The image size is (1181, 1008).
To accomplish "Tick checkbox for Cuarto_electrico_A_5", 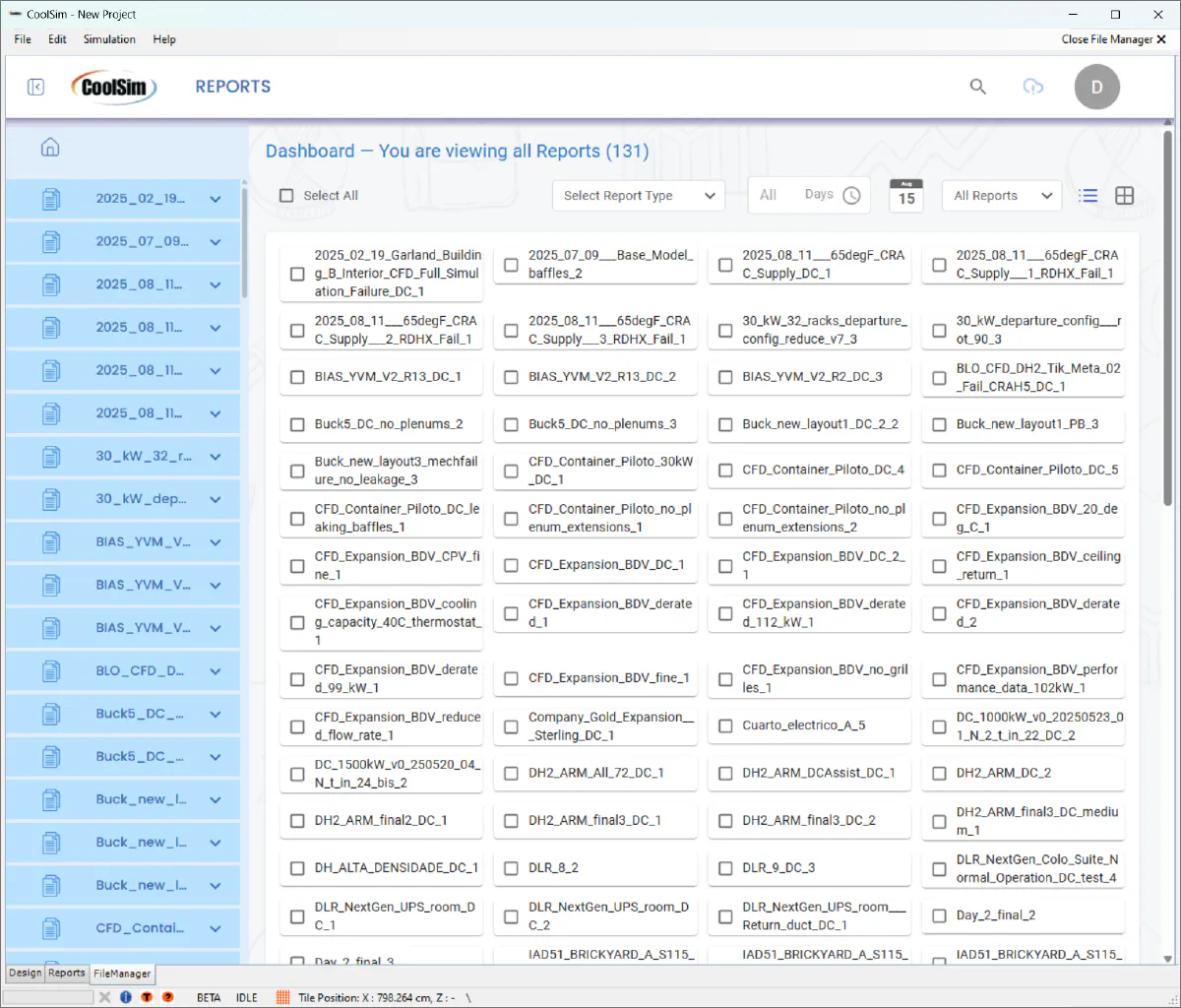I will coord(725,726).
